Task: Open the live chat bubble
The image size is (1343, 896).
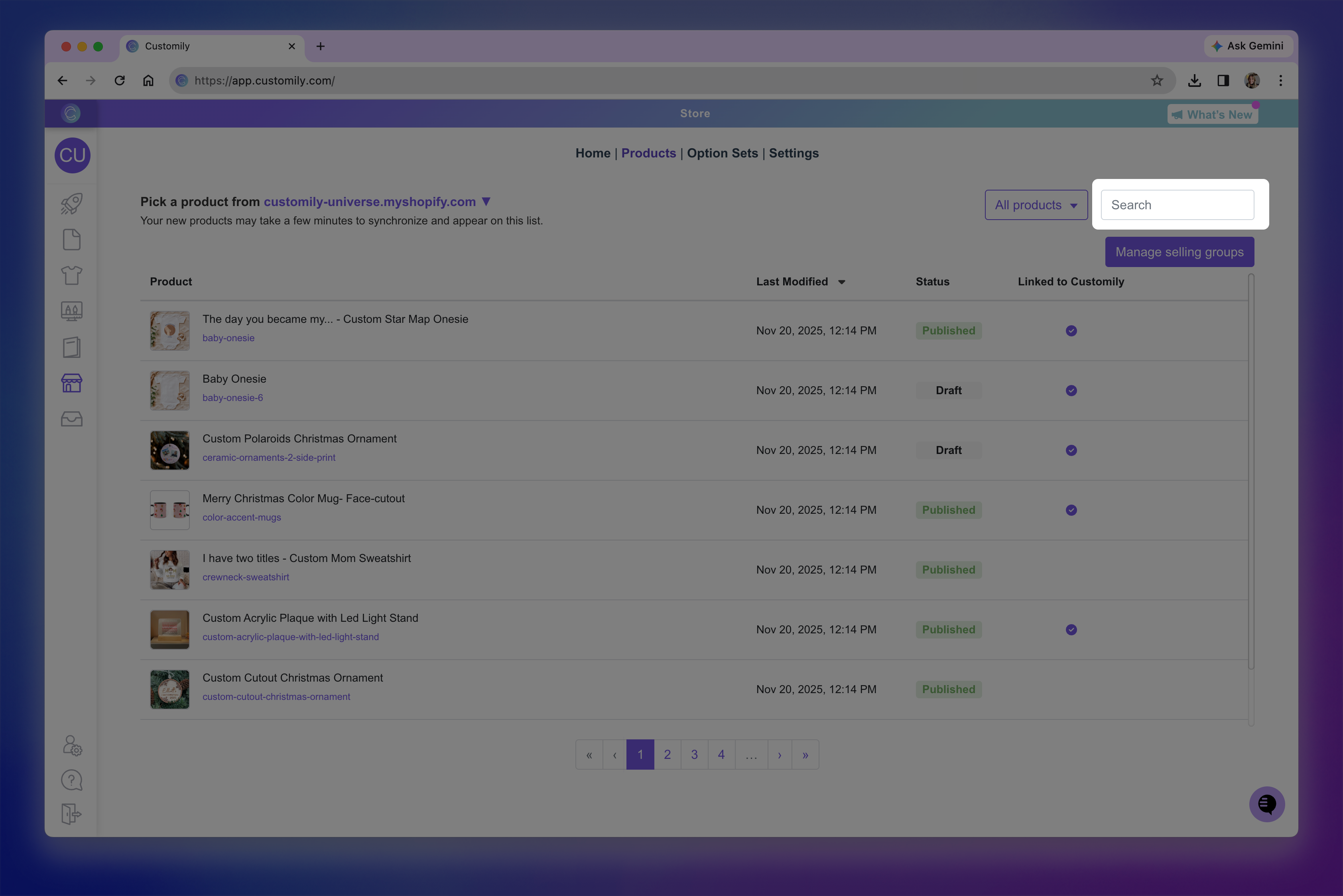Action: pos(1266,804)
